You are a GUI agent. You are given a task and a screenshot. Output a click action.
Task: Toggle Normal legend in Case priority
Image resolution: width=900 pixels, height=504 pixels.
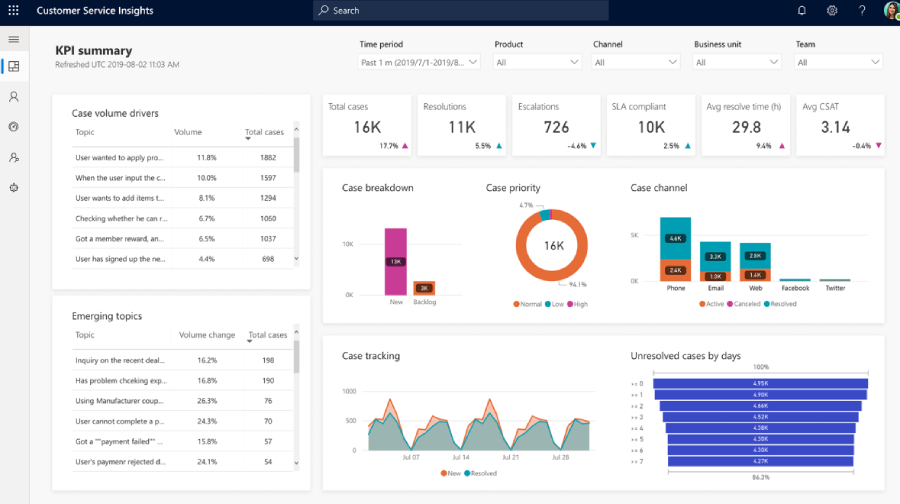[x=527, y=304]
